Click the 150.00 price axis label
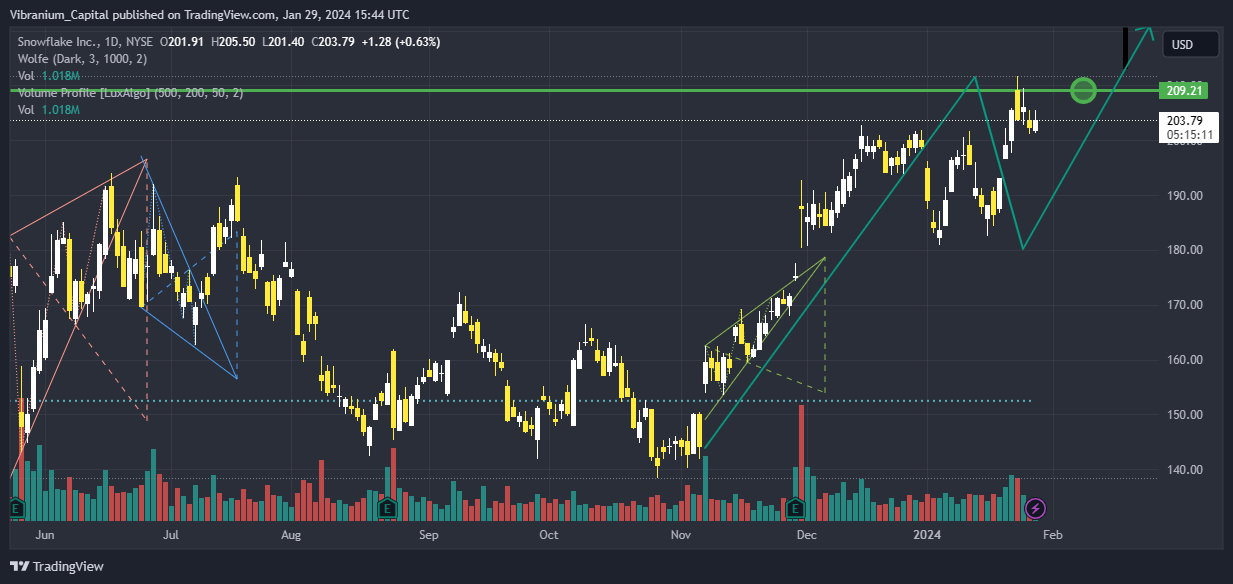 1183,415
